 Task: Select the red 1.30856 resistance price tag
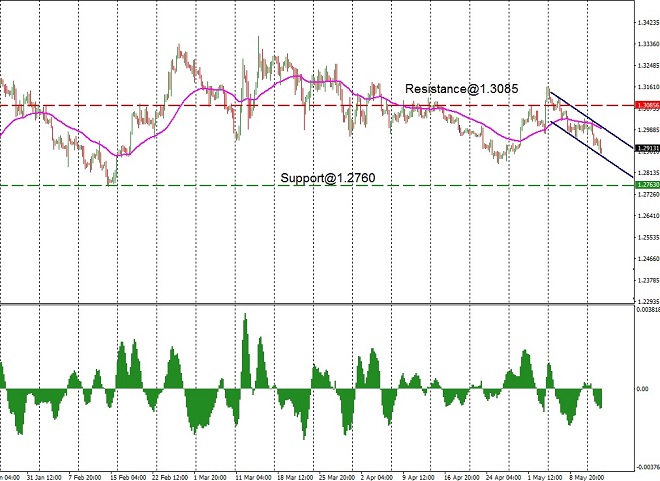(647, 105)
